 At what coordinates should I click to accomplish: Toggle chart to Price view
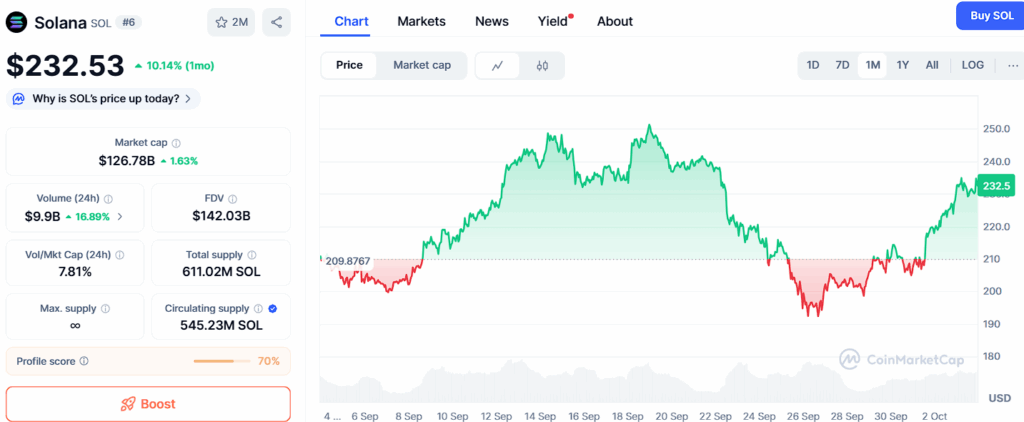pos(349,65)
